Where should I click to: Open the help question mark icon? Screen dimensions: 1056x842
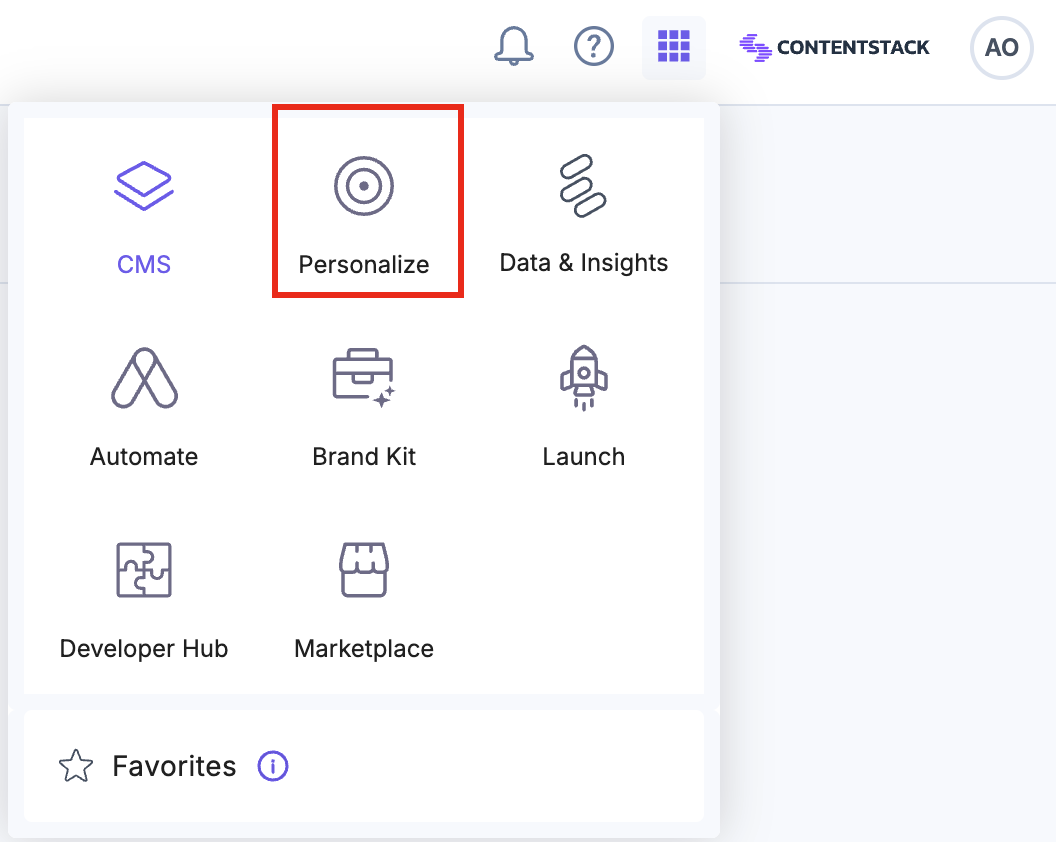(x=593, y=46)
